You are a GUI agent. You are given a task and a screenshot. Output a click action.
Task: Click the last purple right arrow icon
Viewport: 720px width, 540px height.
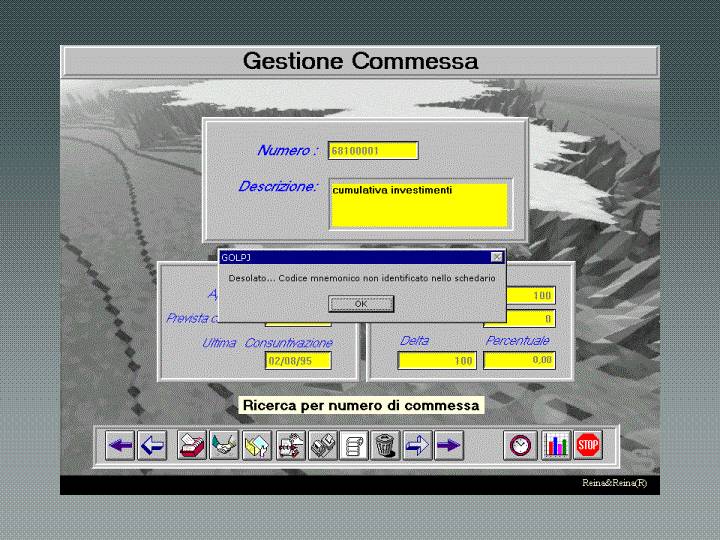coord(449,446)
